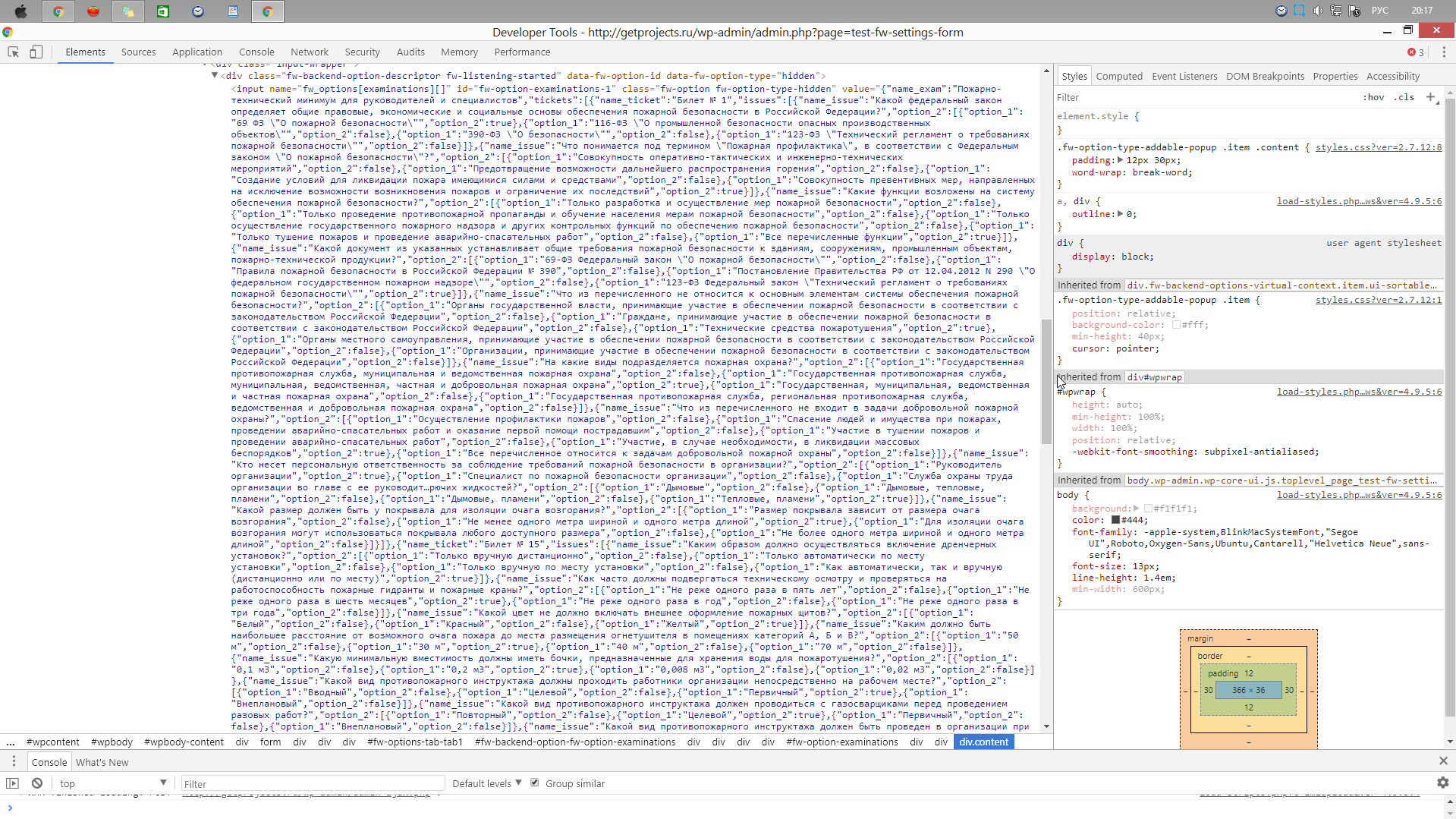The image size is (1456, 819).
Task: Clear the console with the ban icon
Action: [37, 783]
